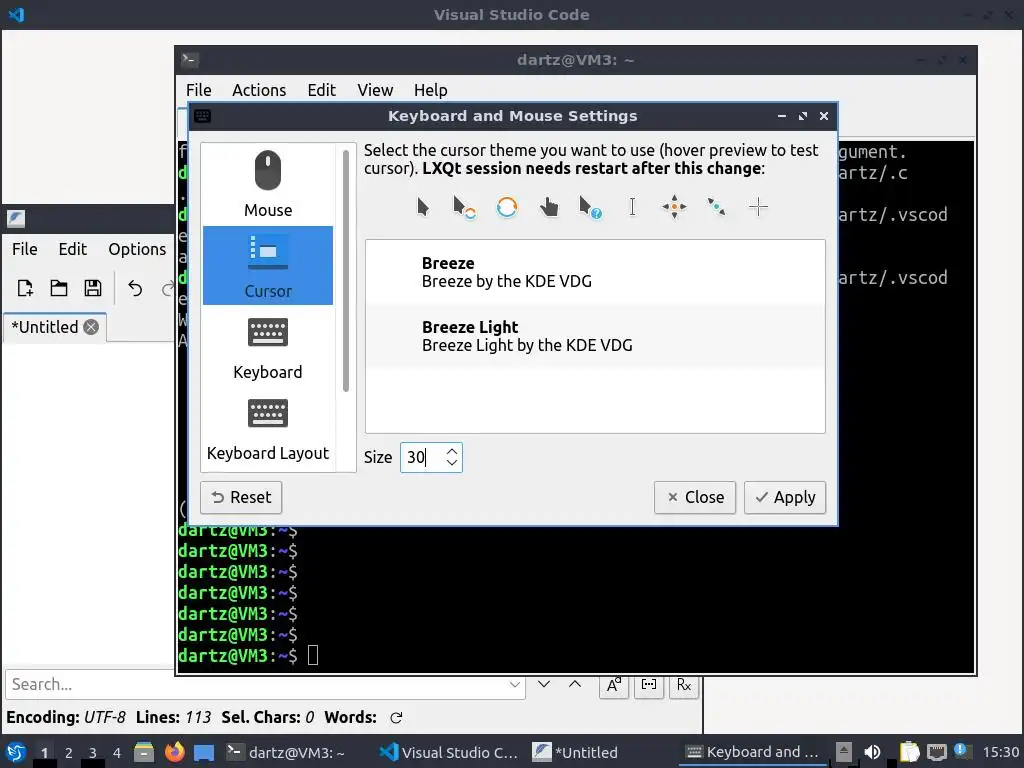
Task: Open terminal Help menu
Action: [430, 90]
